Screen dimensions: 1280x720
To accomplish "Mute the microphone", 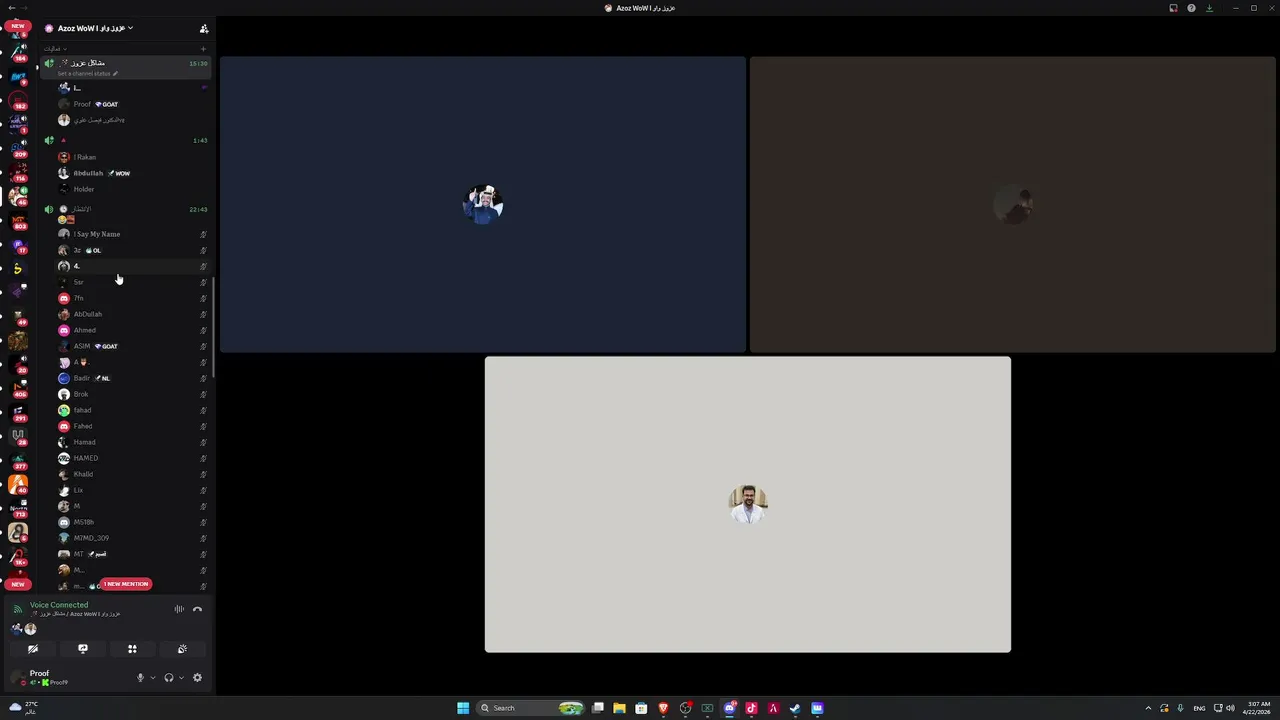I will tap(140, 678).
